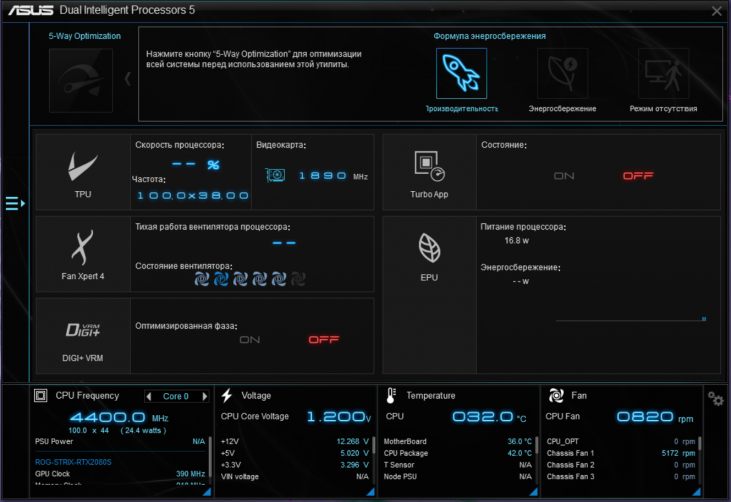Click the third fan status icon
Viewport: 731px width, 502px height.
click(x=240, y=279)
